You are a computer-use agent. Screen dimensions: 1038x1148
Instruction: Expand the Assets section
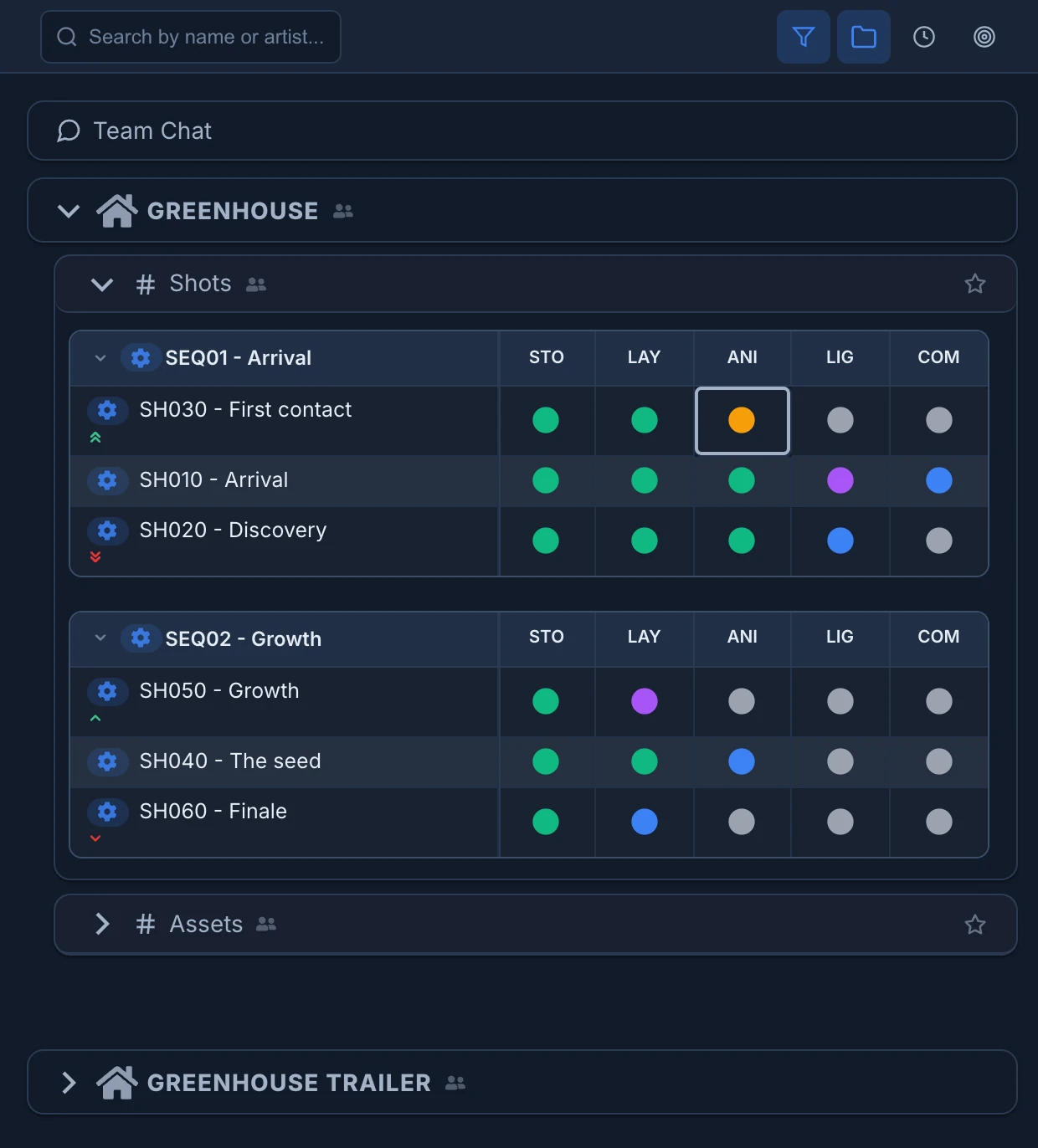click(102, 924)
